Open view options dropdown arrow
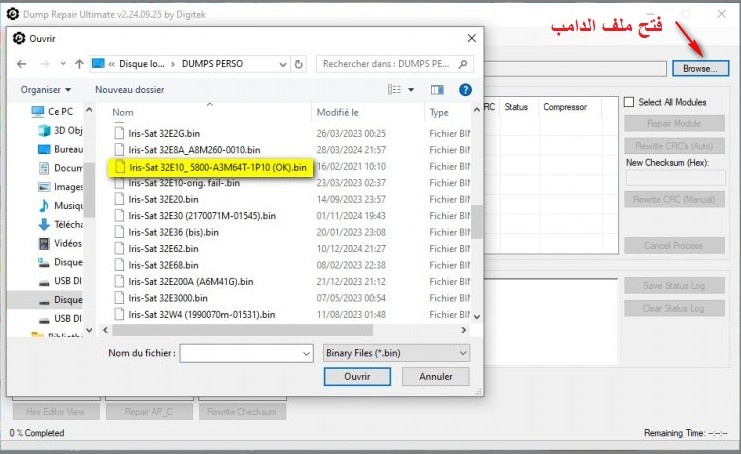 coord(411,90)
